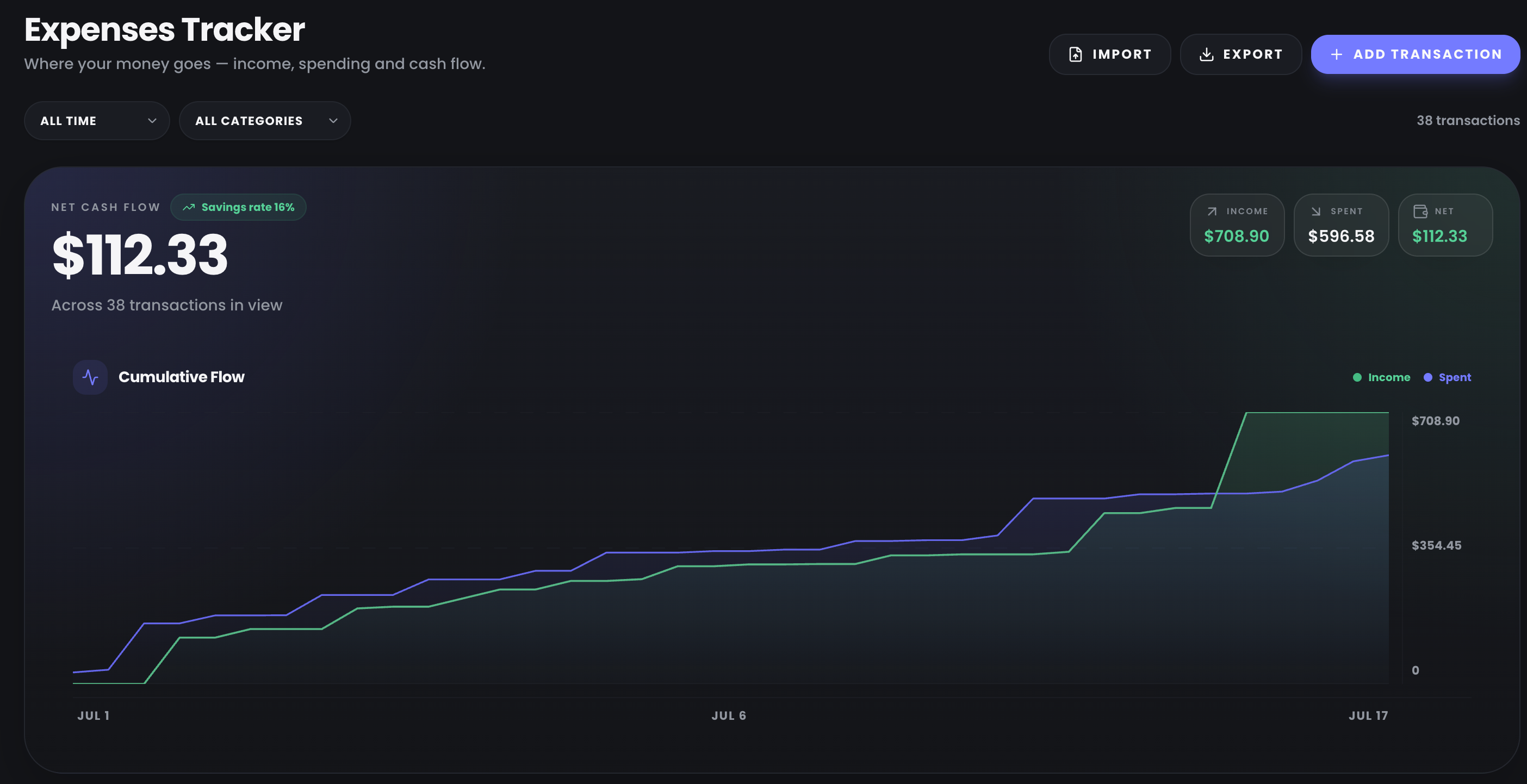Click the Spent $596.58 card

click(x=1341, y=225)
